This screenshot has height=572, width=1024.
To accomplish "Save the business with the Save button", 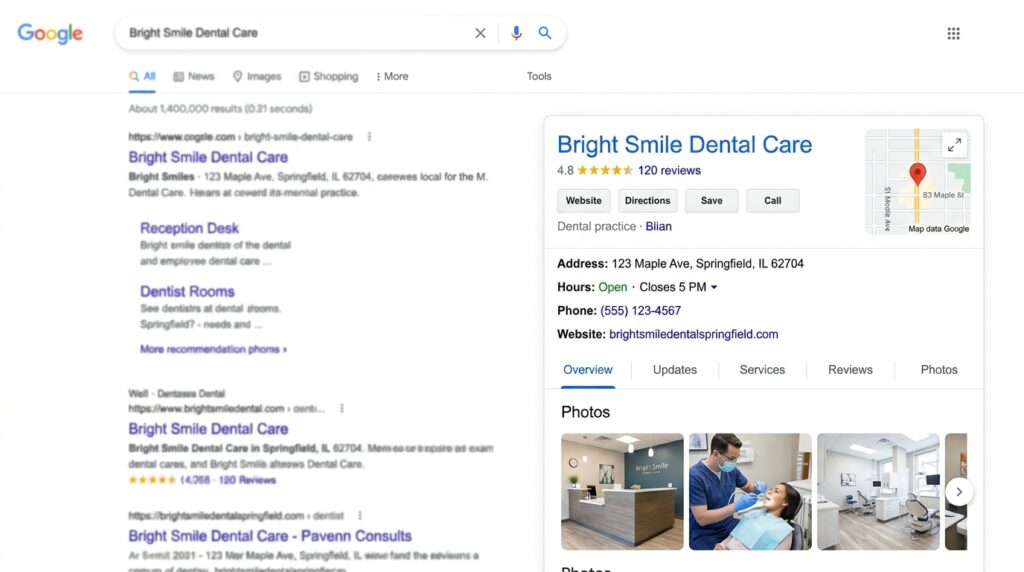I will coord(711,200).
